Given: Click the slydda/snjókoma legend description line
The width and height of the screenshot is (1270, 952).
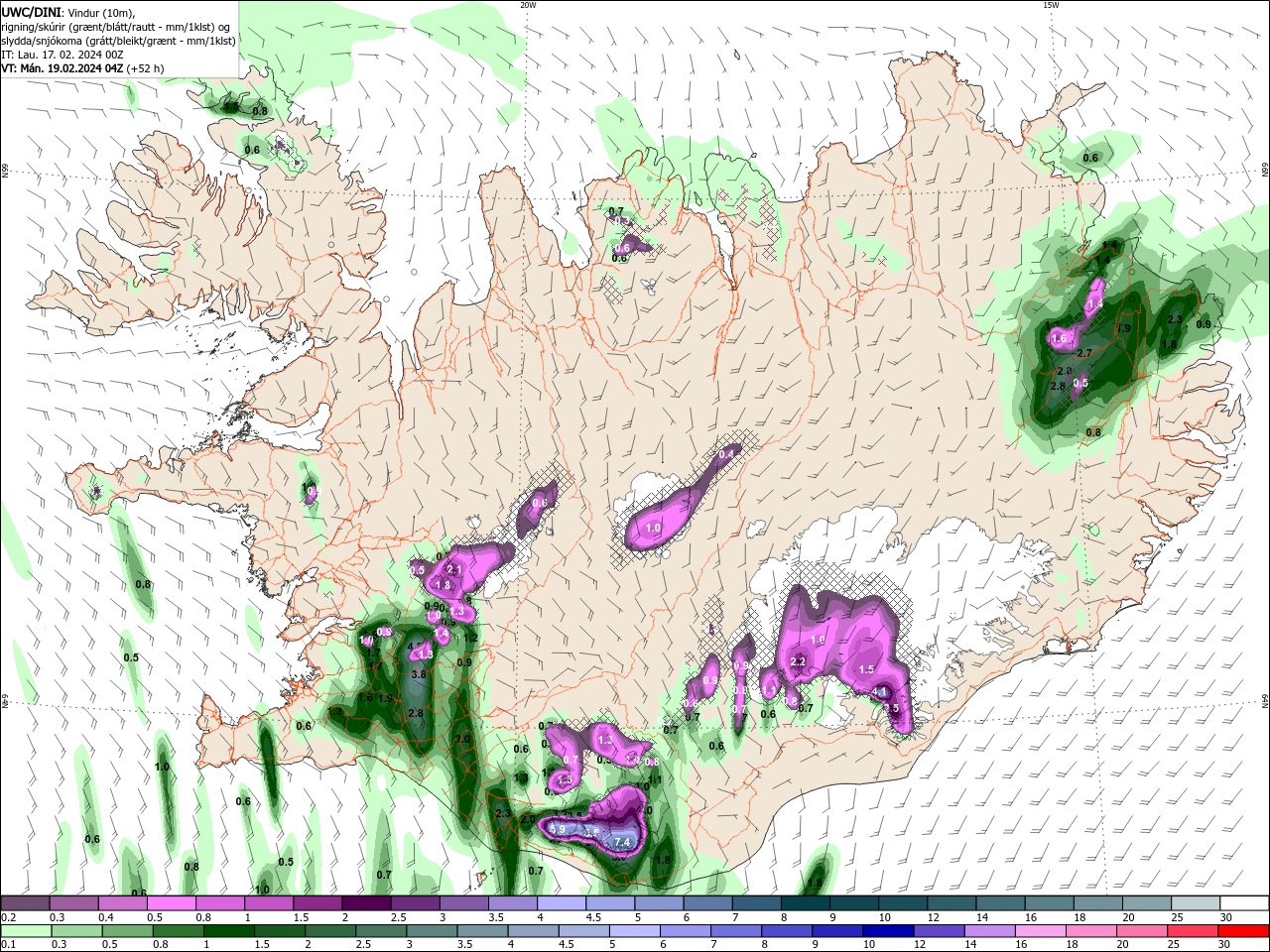Looking at the screenshot, I should 118,41.
